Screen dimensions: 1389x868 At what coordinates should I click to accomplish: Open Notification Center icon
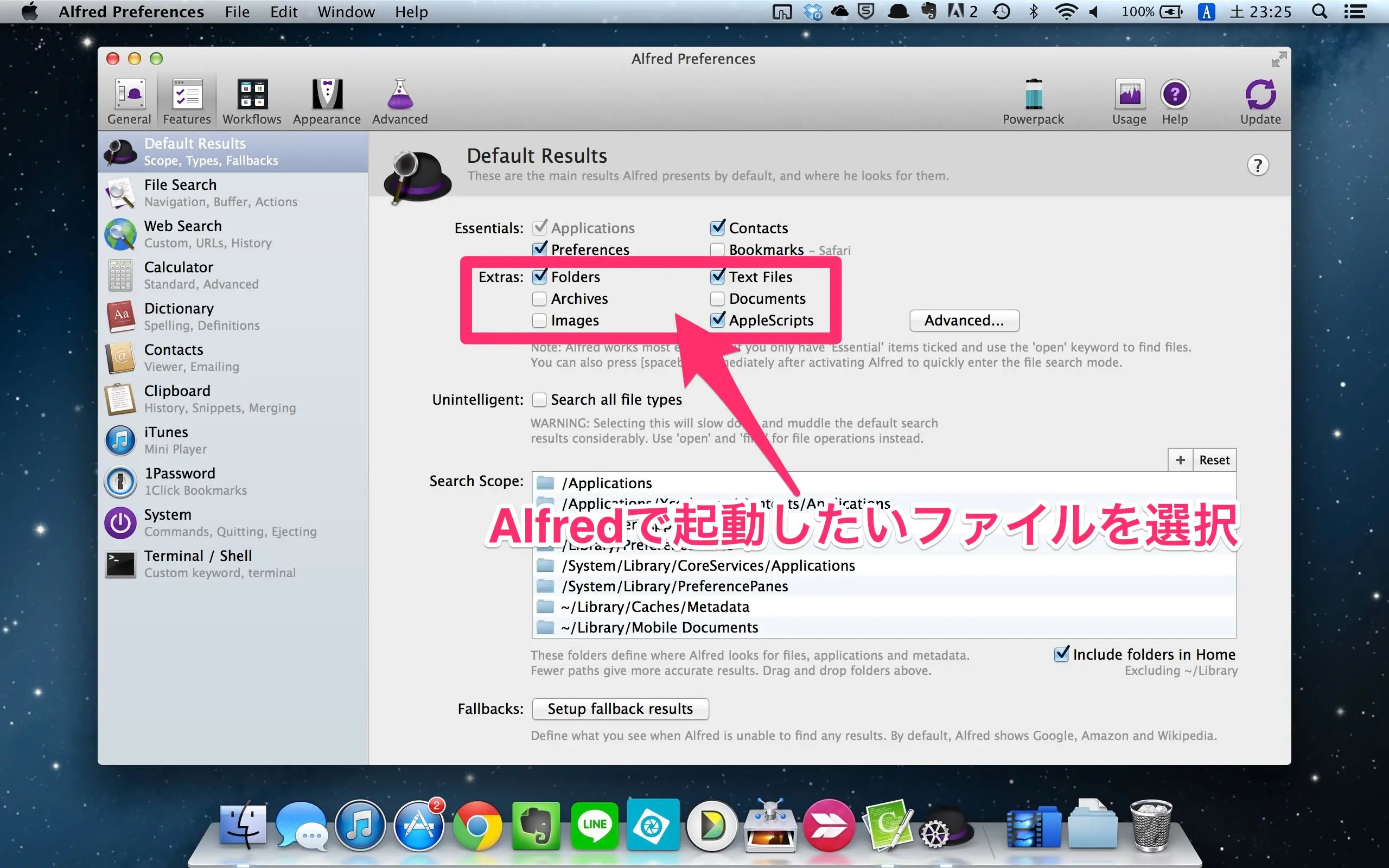(1355, 11)
